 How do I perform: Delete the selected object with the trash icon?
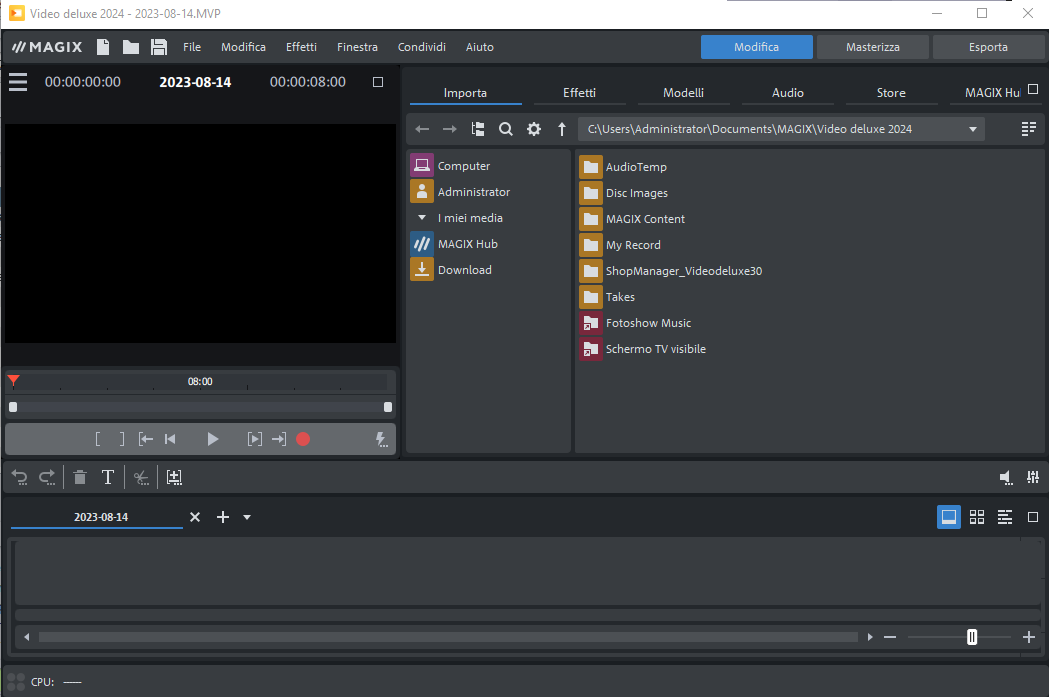coord(80,477)
